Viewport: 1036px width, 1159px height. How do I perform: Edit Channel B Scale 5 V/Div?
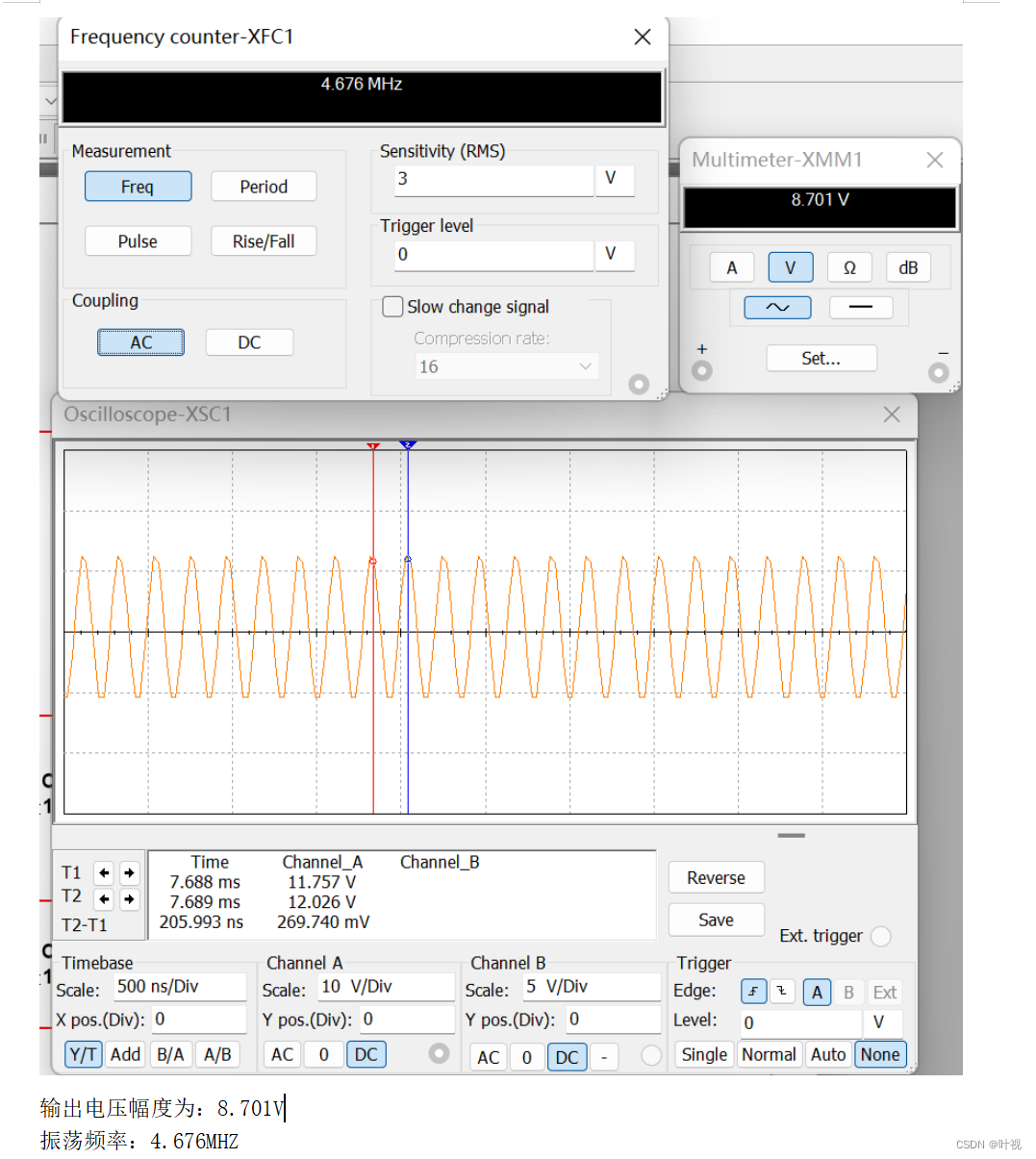(592, 987)
